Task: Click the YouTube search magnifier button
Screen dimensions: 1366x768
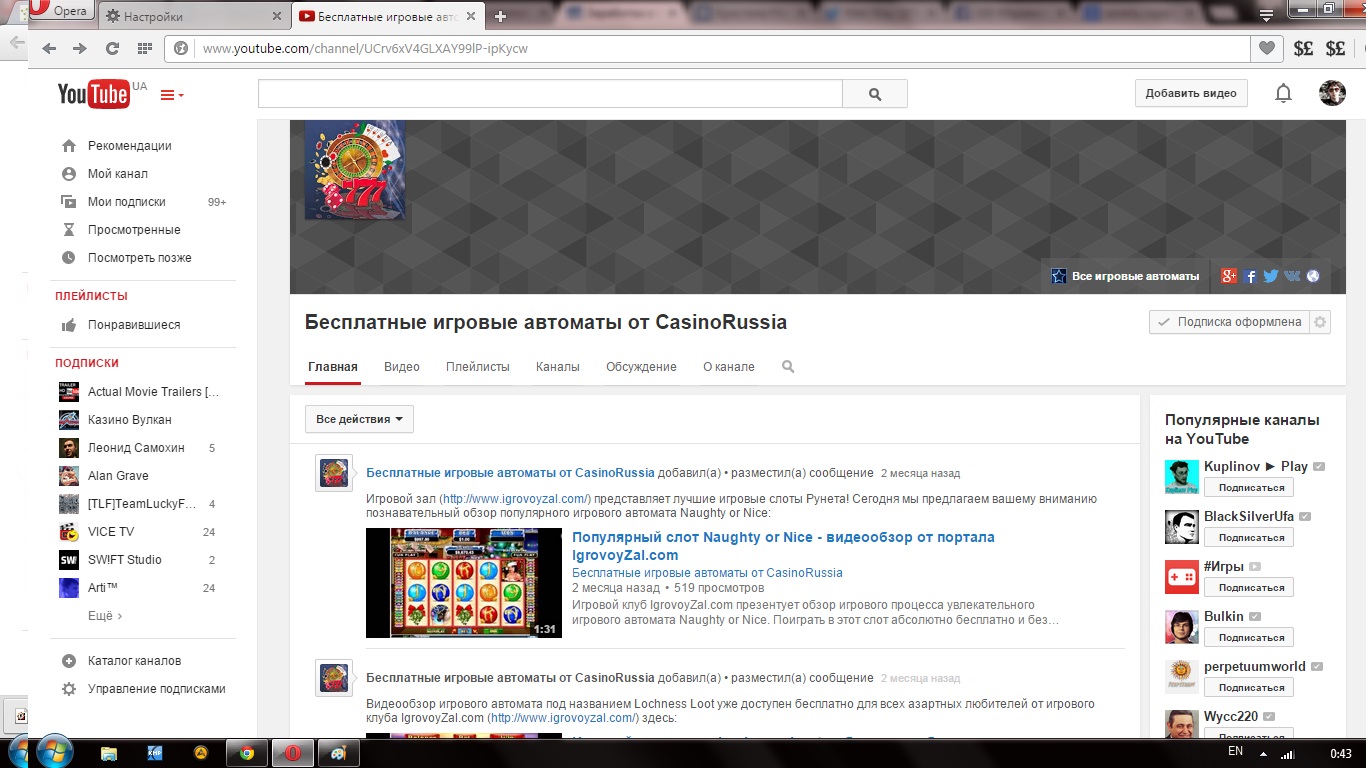Action: (875, 94)
